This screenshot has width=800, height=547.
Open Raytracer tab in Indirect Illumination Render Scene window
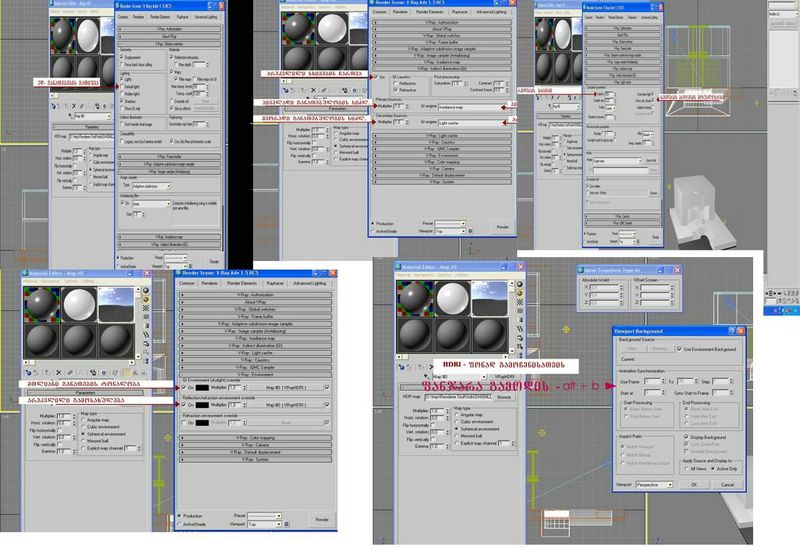460,11
